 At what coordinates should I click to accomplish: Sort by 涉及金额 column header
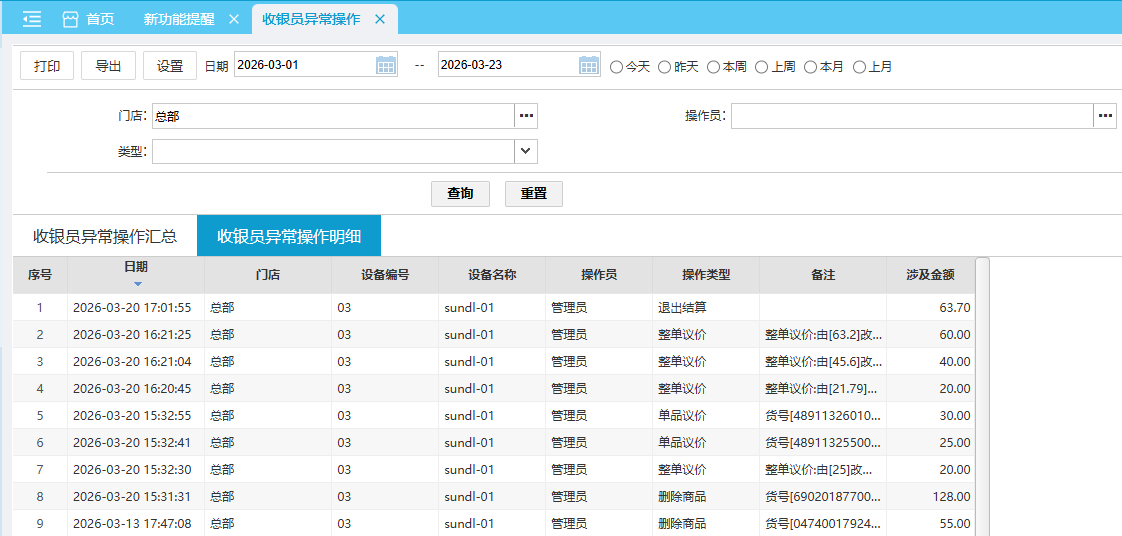[x=930, y=275]
